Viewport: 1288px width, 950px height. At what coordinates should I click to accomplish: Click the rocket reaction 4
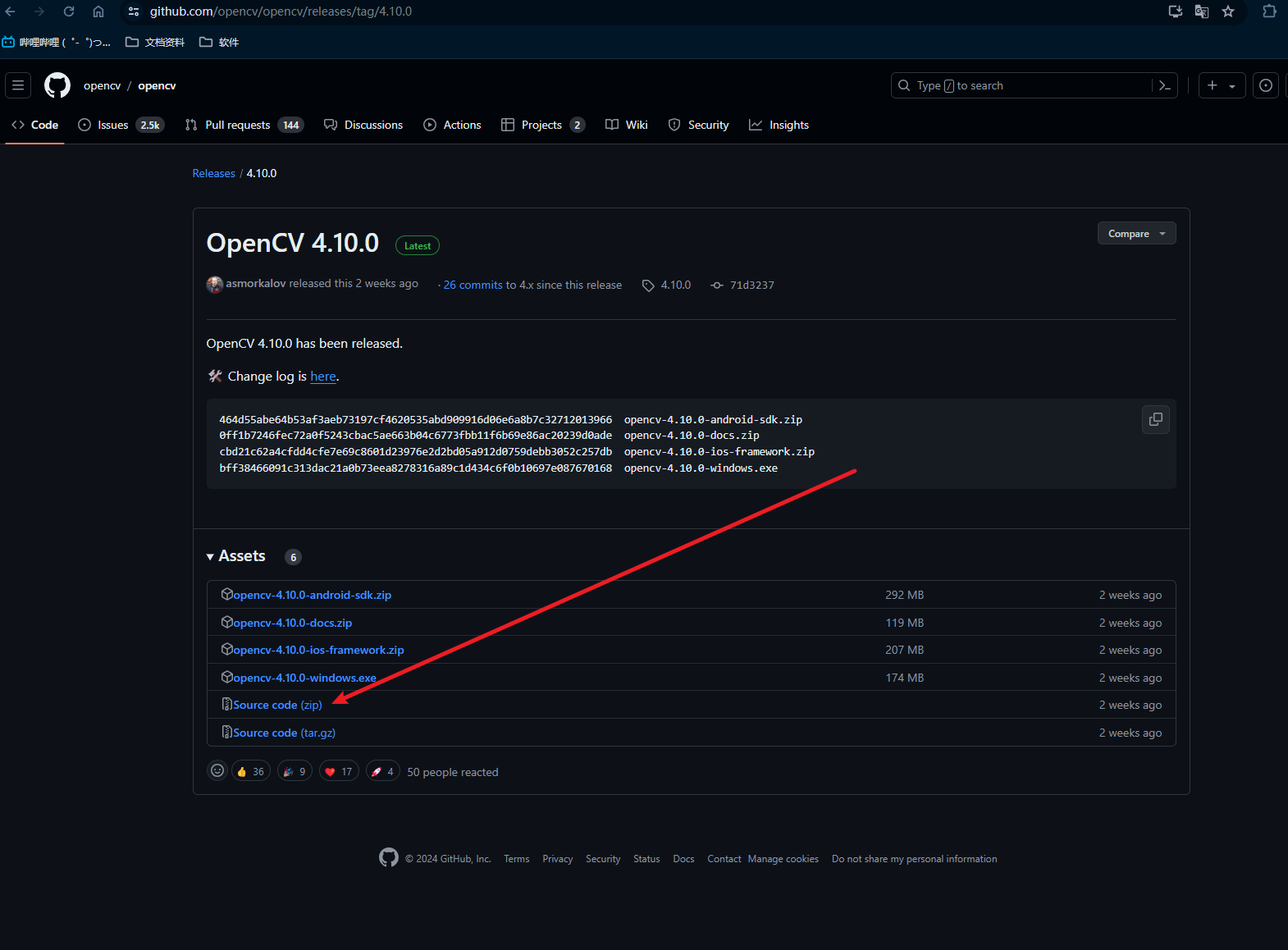[382, 771]
